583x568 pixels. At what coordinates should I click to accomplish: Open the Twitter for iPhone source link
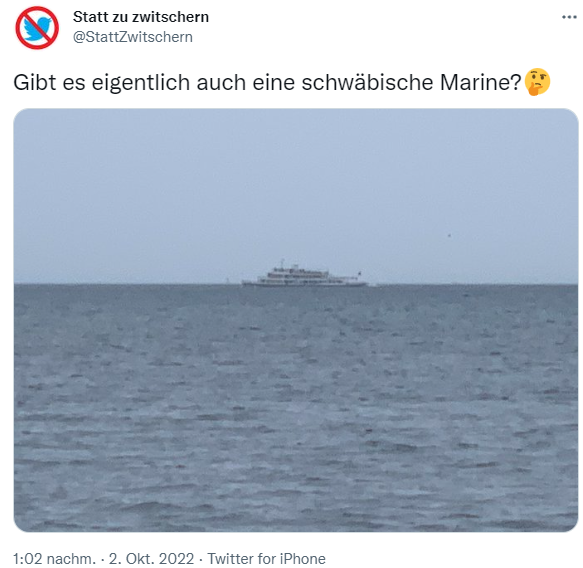[266, 559]
